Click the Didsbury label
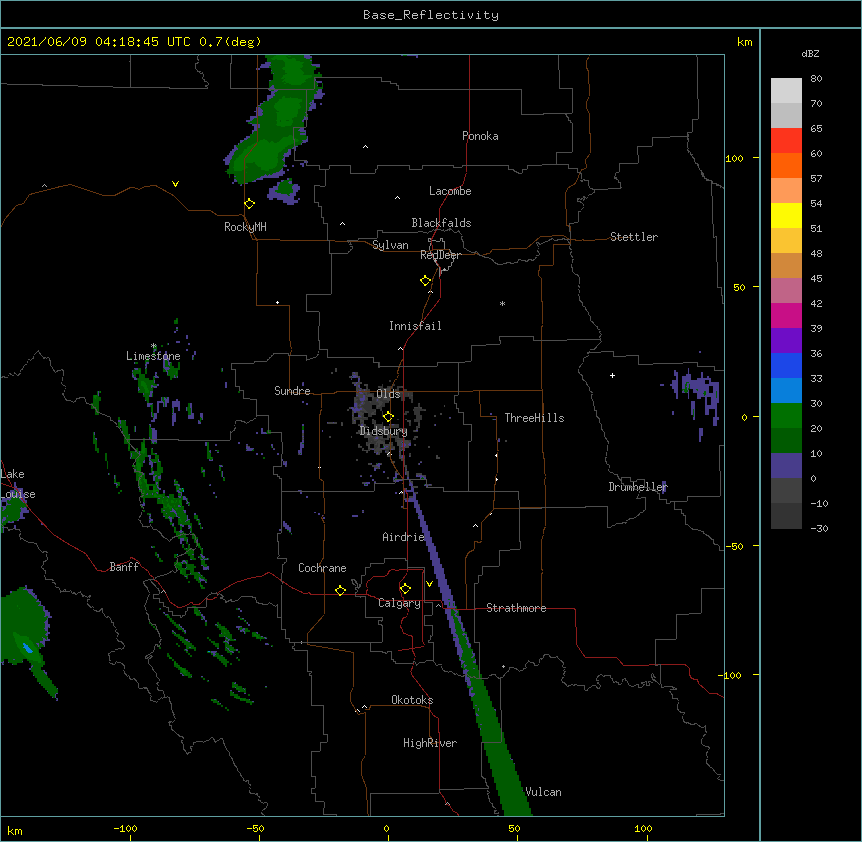 [383, 431]
